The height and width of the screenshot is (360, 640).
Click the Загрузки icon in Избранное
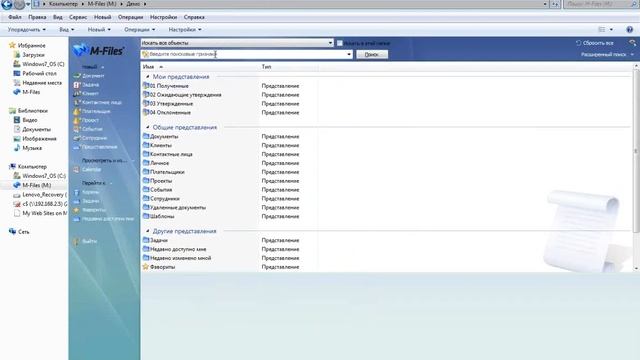(17, 55)
